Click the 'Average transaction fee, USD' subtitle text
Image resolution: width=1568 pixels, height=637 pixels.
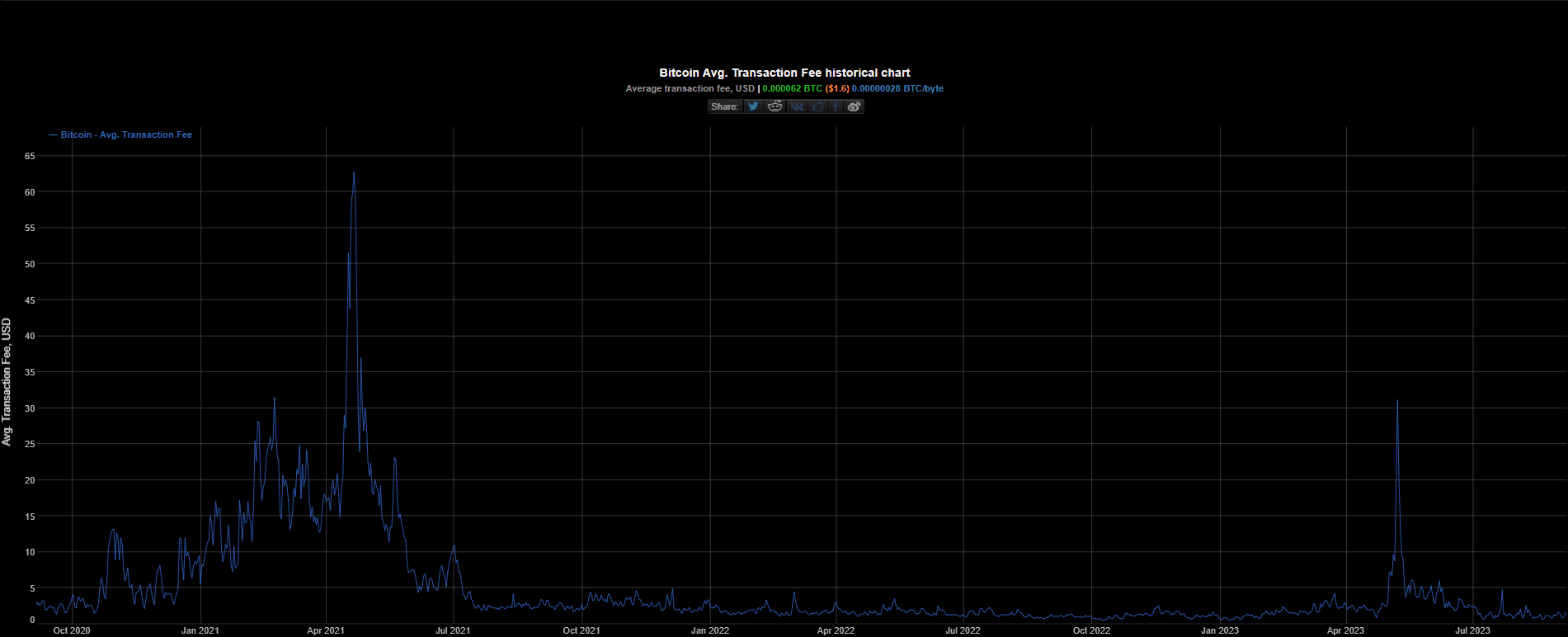690,88
